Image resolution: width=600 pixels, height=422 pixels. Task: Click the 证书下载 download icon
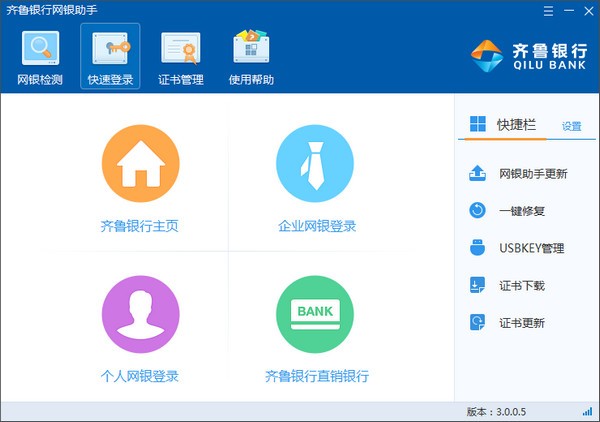[477, 285]
